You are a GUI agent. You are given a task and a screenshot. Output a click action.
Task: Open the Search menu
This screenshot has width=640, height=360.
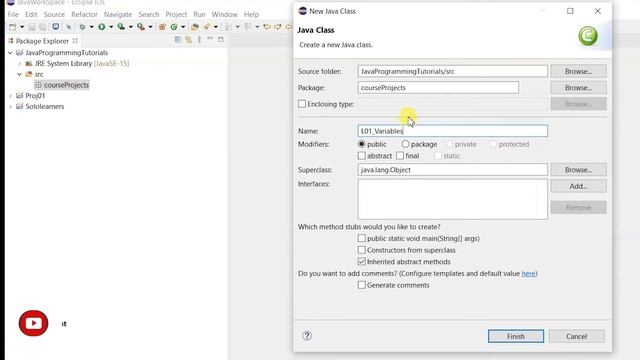149,14
